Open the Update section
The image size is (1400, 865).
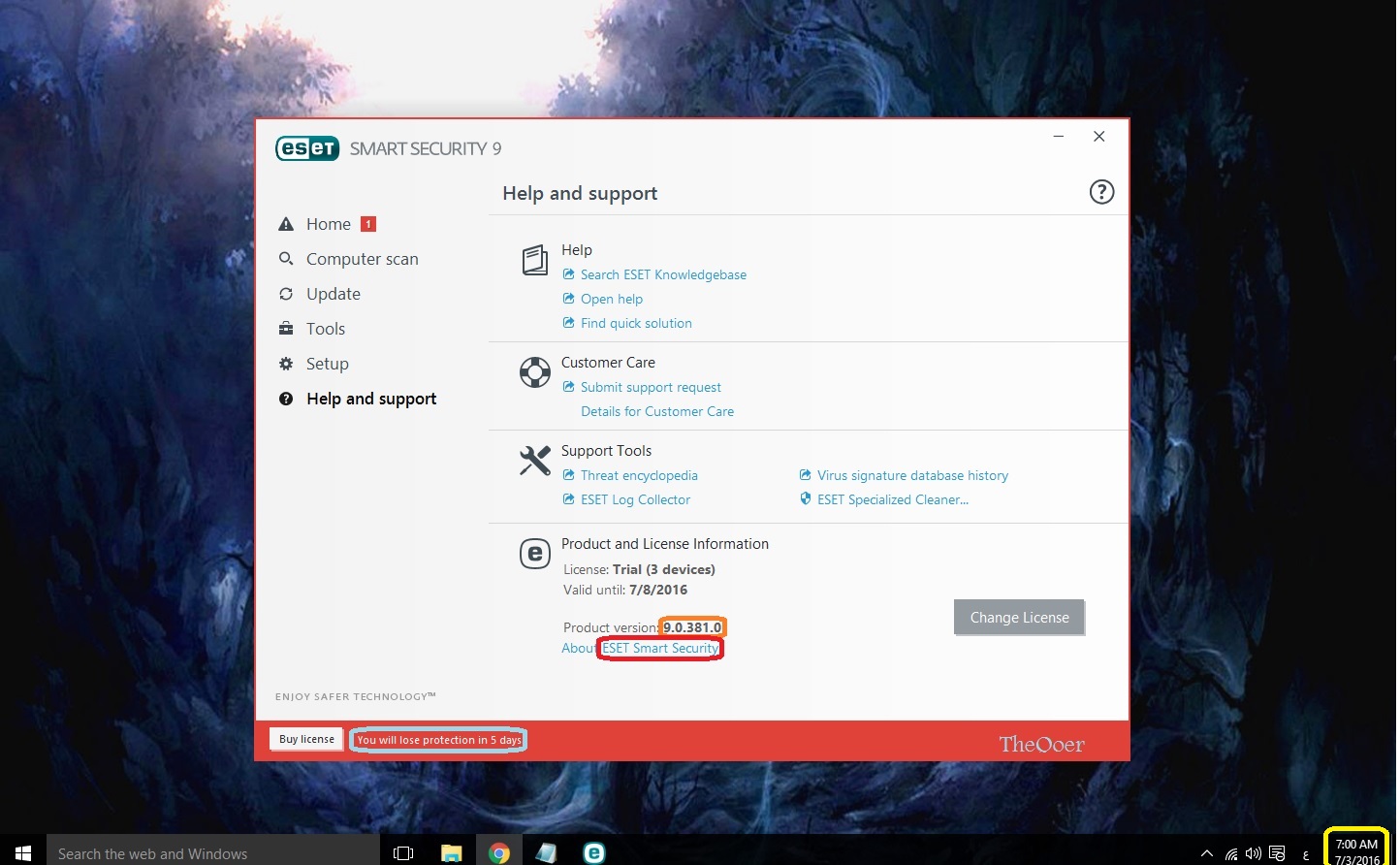(333, 294)
